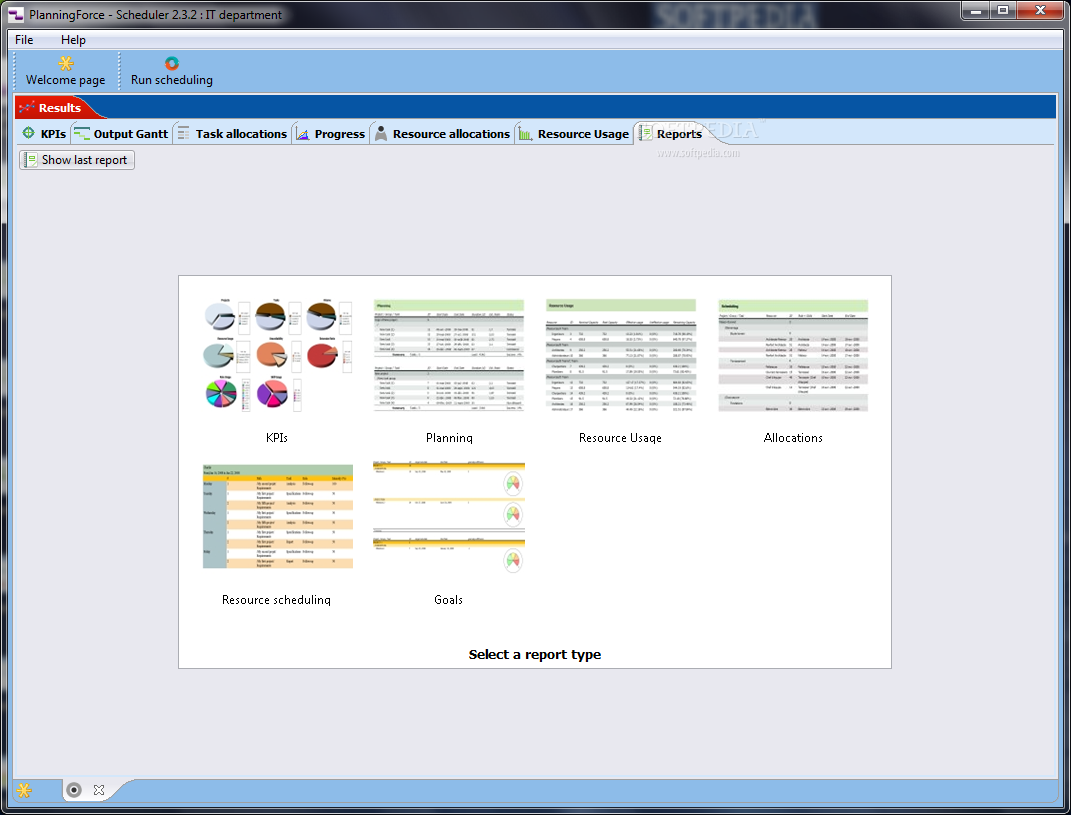1071x815 pixels.
Task: Minimize the PlanningForce window
Action: (x=975, y=10)
